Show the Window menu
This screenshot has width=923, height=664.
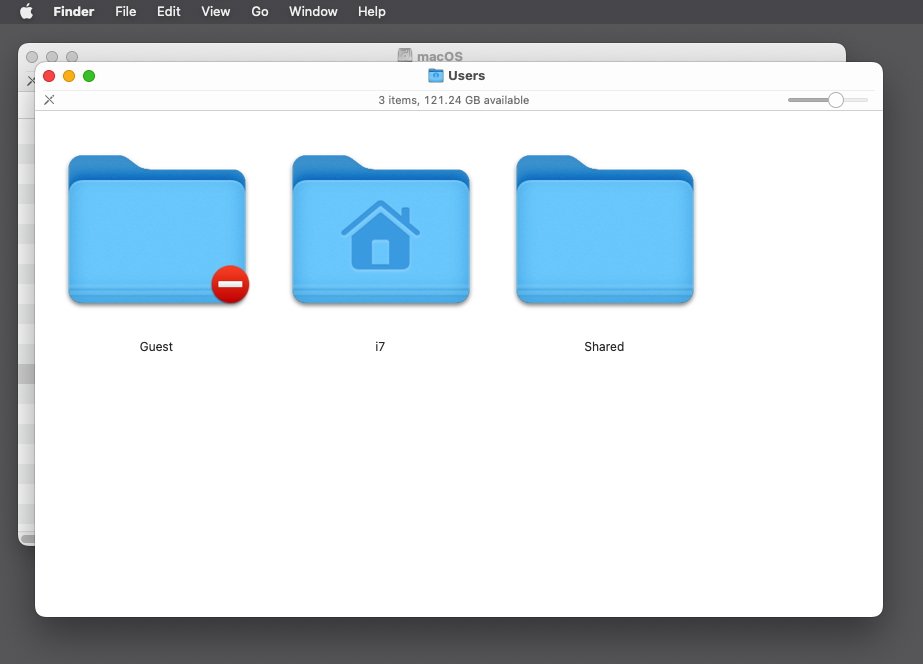click(x=313, y=12)
